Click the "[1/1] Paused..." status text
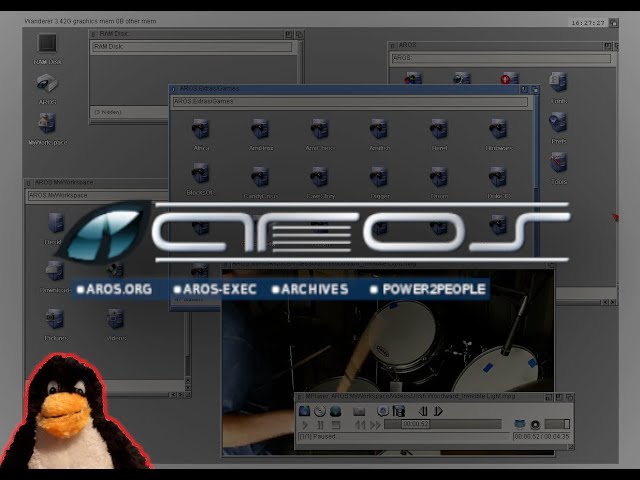The width and height of the screenshot is (640, 480). (x=318, y=436)
